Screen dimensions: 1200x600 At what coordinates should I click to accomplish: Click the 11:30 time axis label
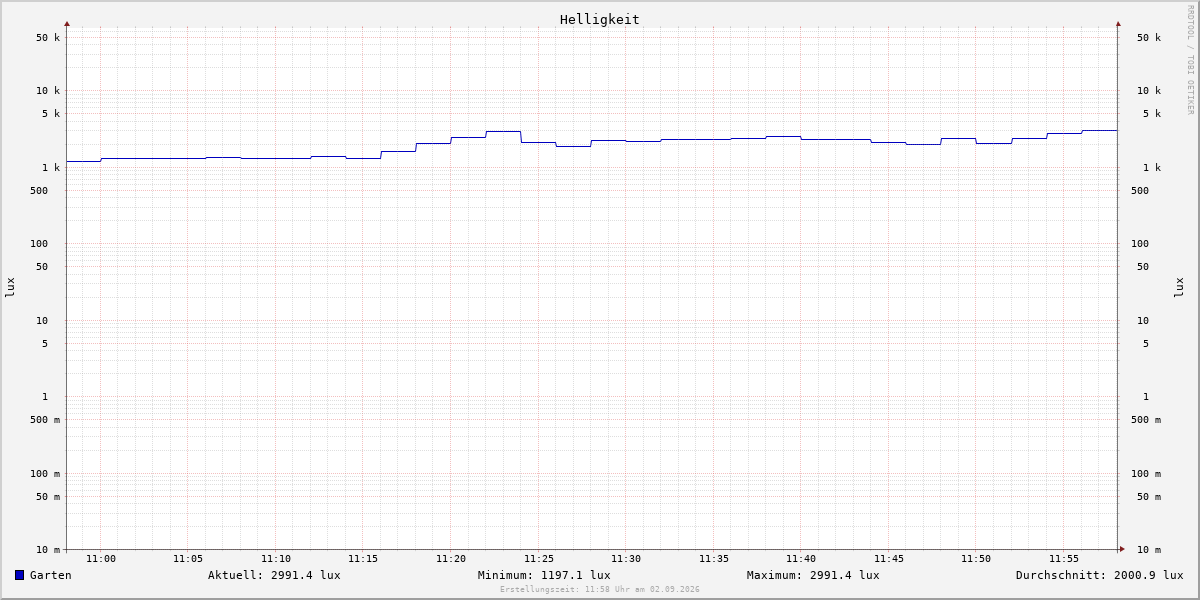coord(626,559)
